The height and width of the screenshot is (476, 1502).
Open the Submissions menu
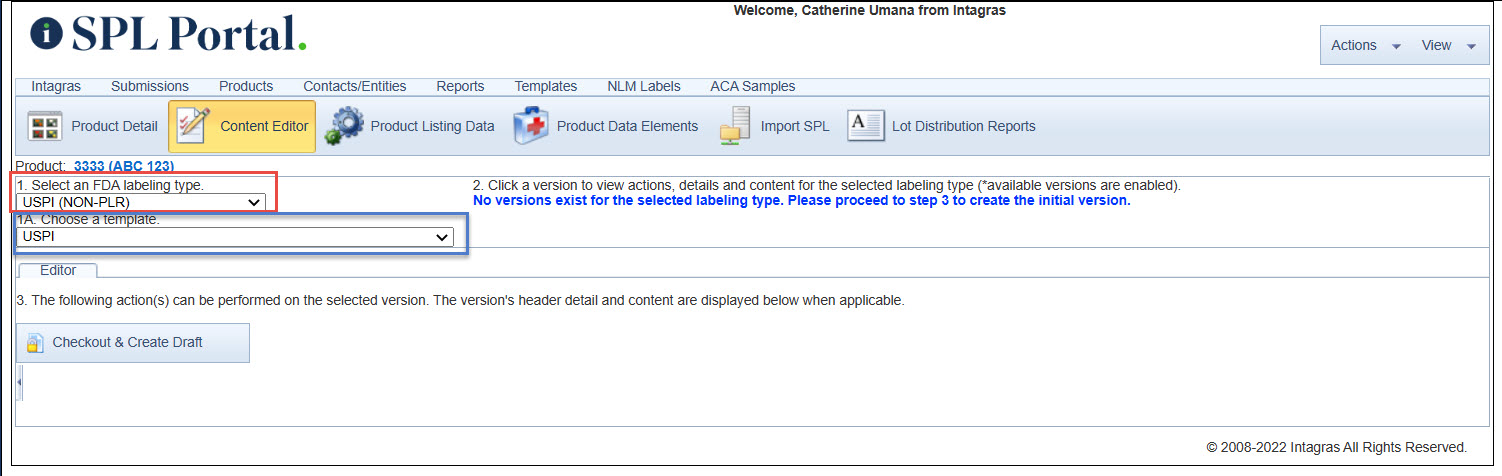pyautogui.click(x=150, y=86)
